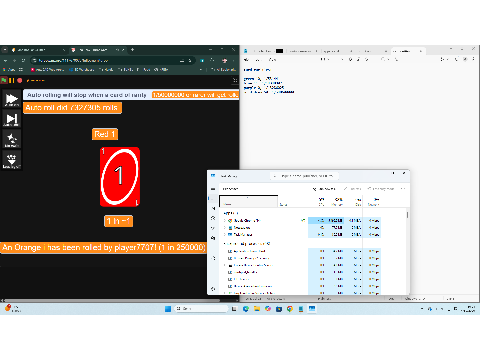Open Task Manager hamburger navigation menu
This screenshot has width=480, height=360.
[213, 189]
